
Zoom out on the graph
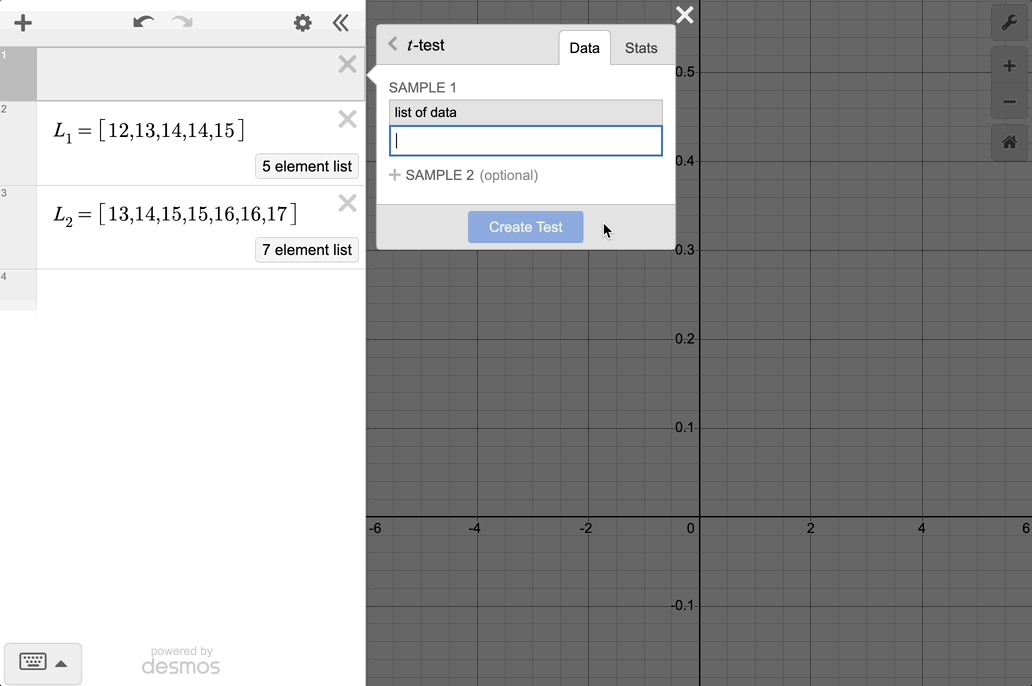pyautogui.click(x=1009, y=102)
